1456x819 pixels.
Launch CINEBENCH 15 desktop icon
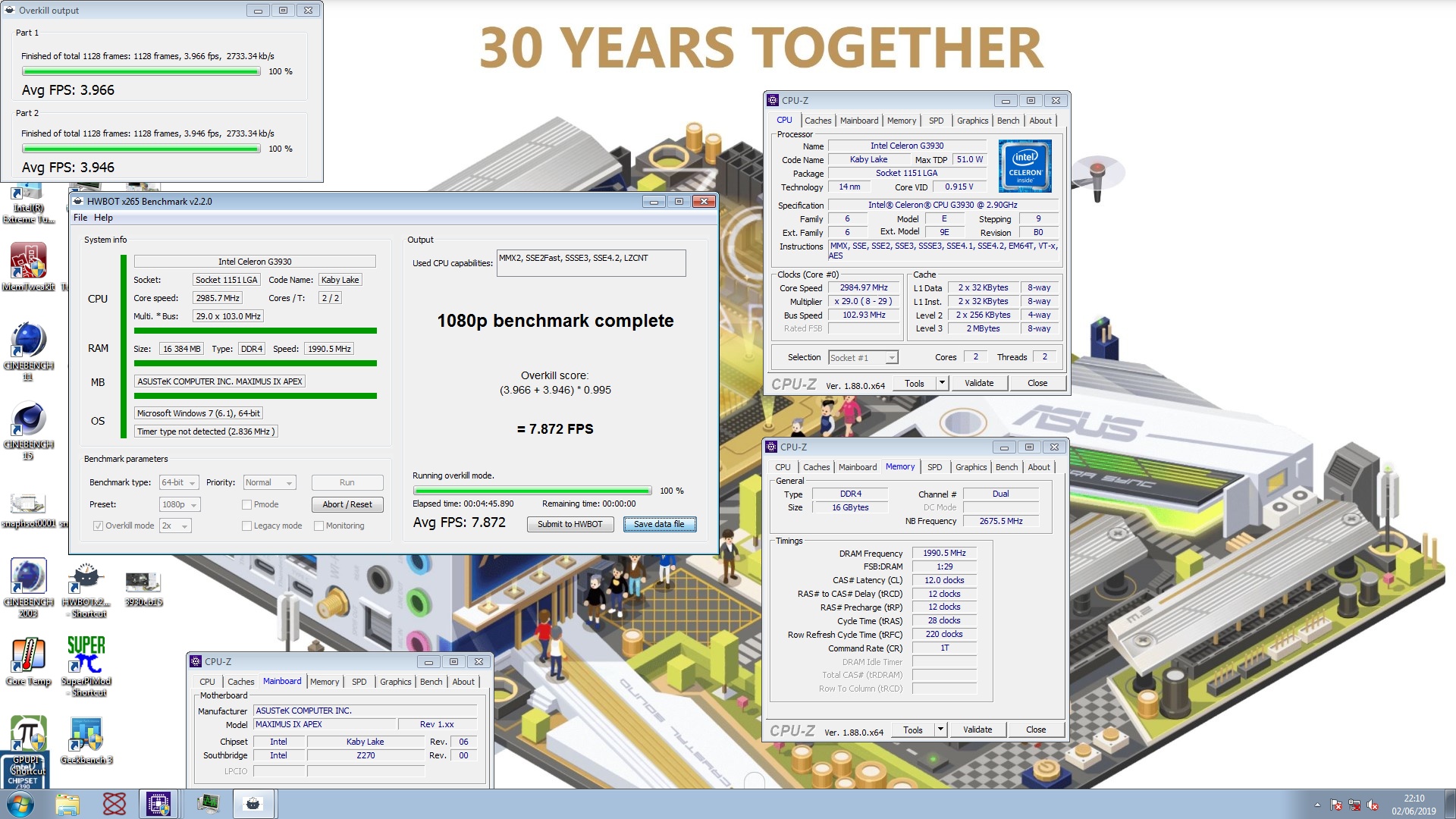[28, 429]
